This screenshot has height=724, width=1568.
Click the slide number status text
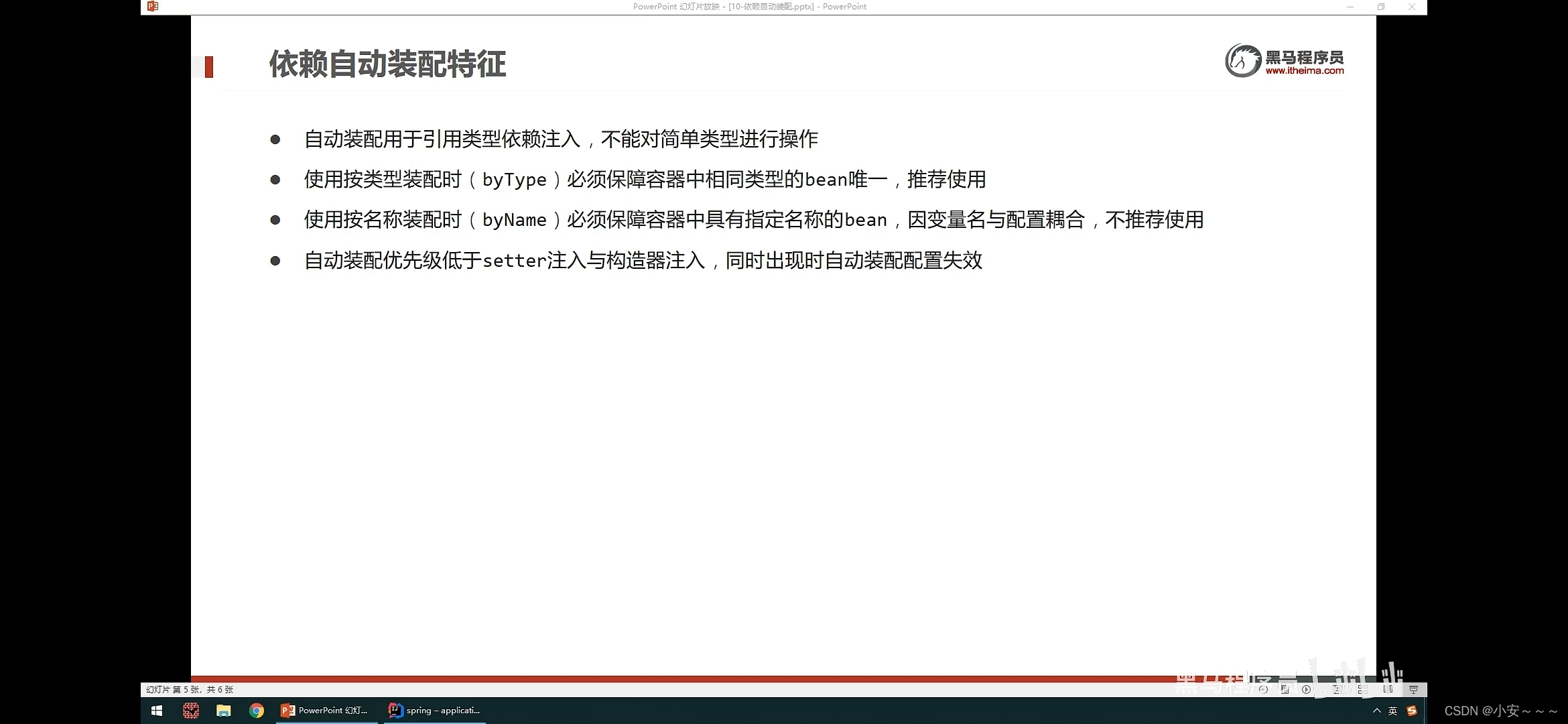(x=190, y=689)
